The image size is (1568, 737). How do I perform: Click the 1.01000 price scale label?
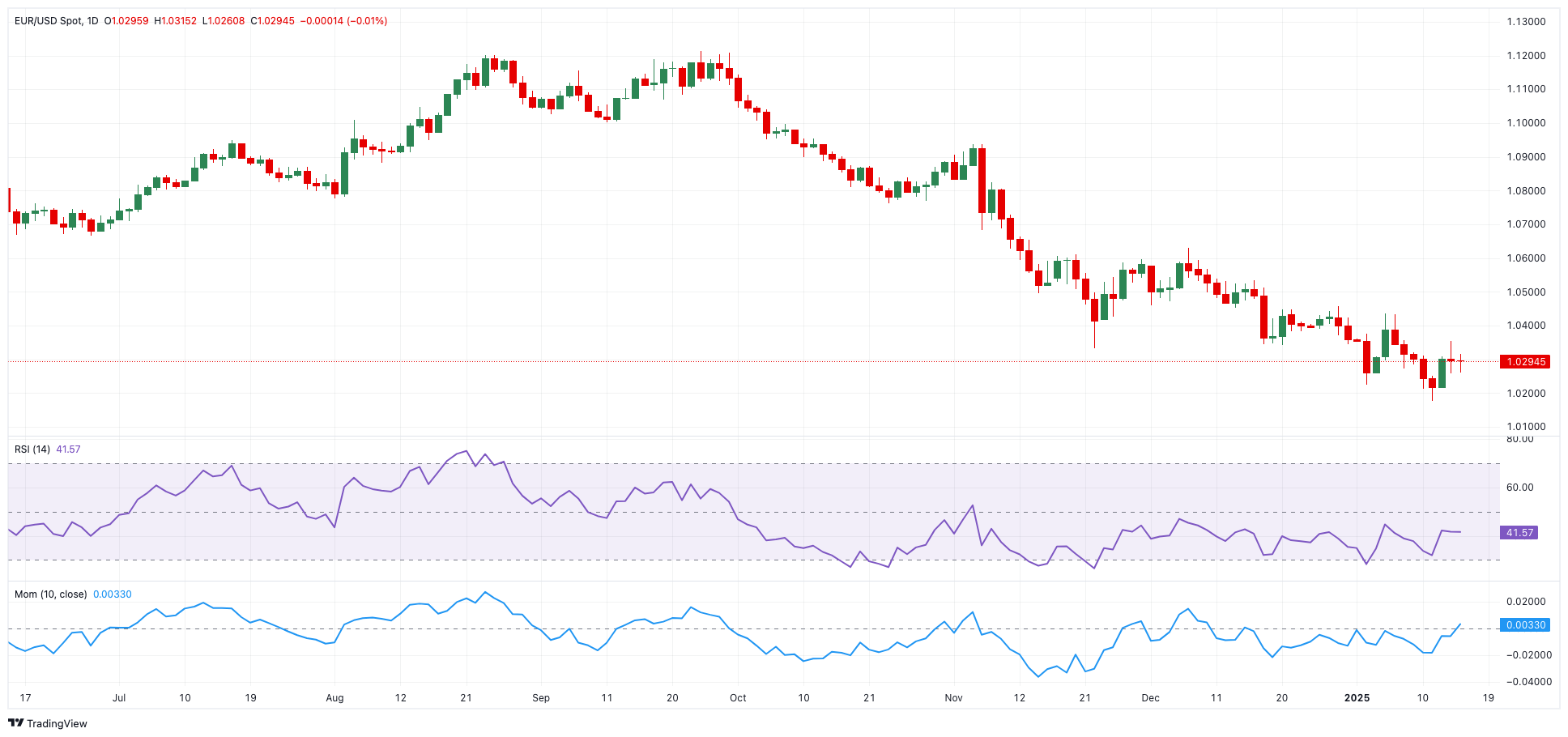1526,427
